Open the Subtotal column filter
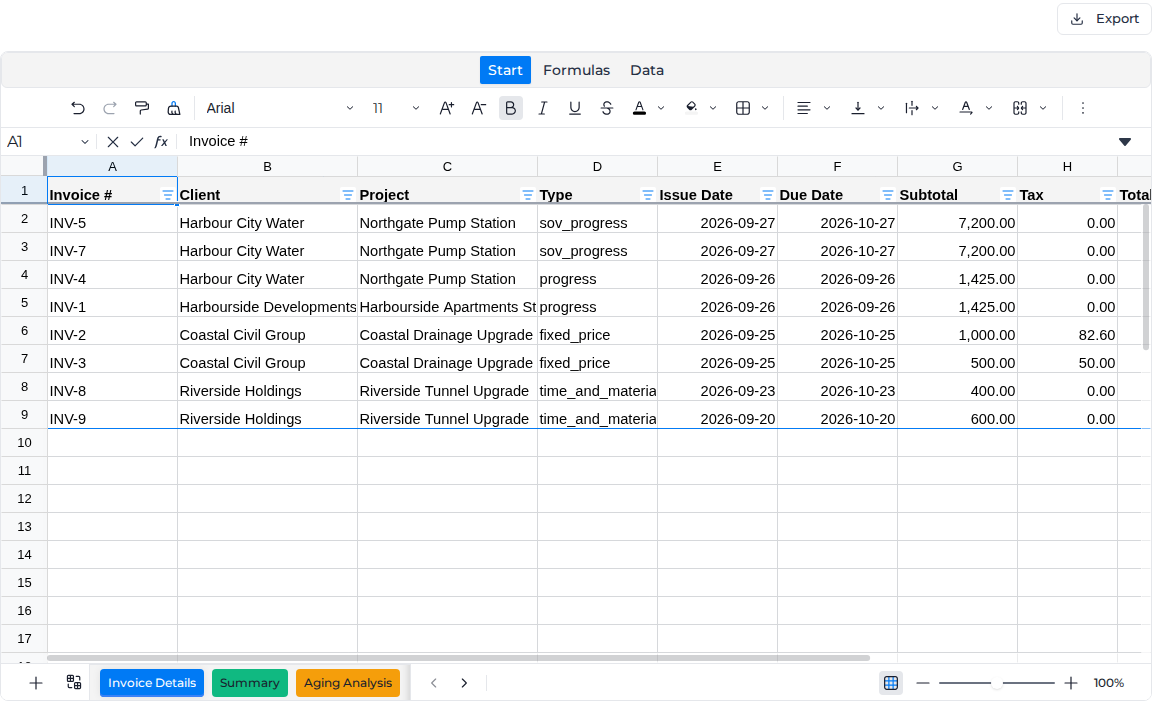Image resolution: width=1152 pixels, height=705 pixels. click(x=1008, y=195)
